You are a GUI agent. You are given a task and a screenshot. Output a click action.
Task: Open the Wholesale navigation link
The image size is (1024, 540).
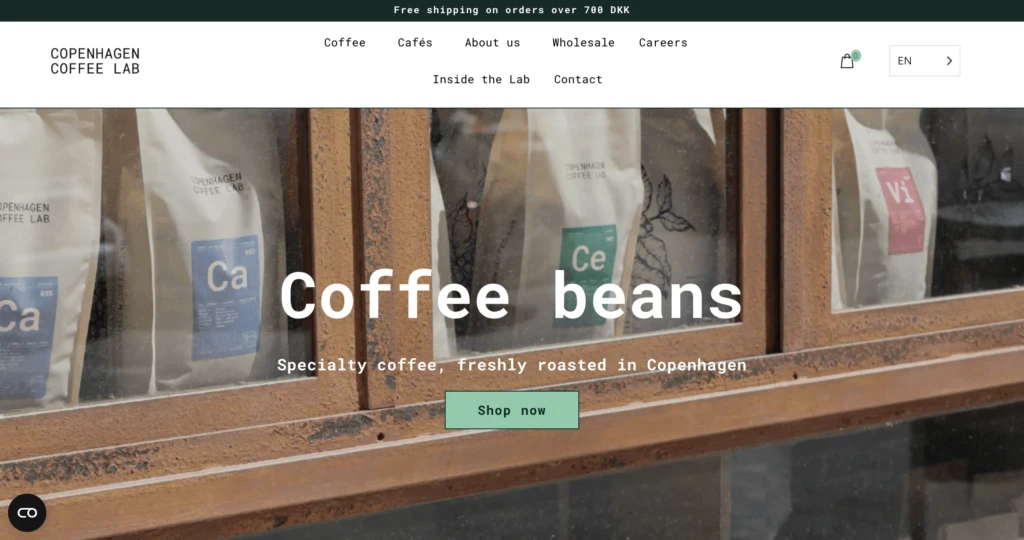[583, 42]
